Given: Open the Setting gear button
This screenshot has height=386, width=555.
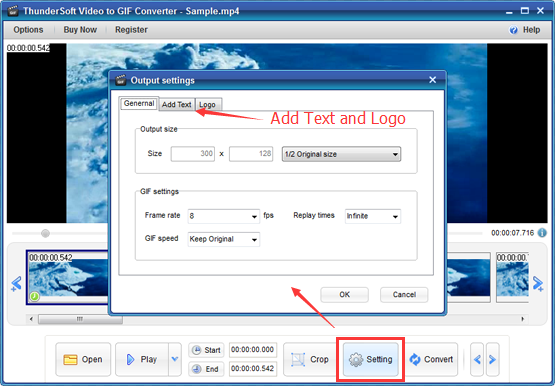Looking at the screenshot, I should tap(371, 359).
